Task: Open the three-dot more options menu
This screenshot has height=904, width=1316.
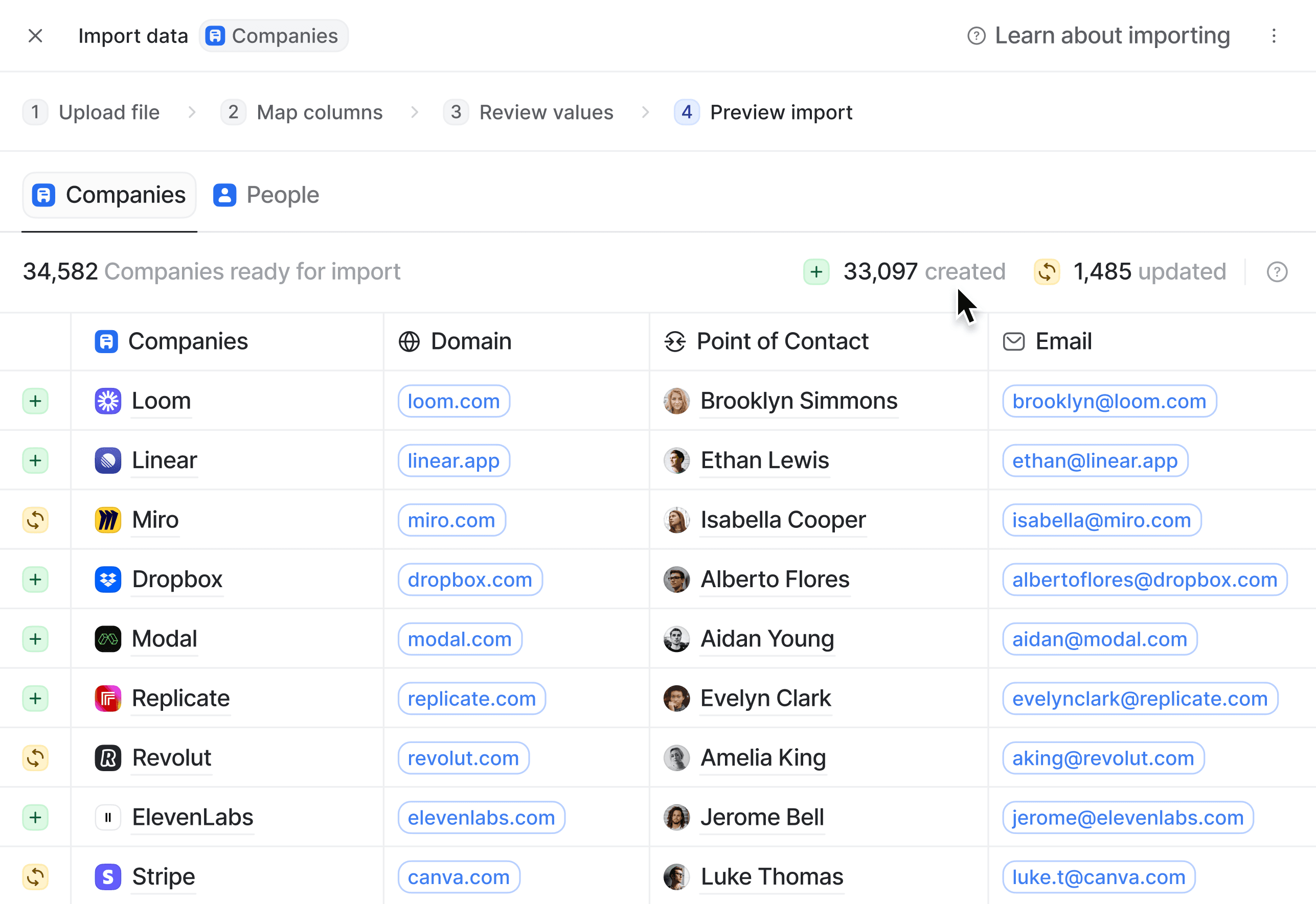Action: coord(1274,36)
